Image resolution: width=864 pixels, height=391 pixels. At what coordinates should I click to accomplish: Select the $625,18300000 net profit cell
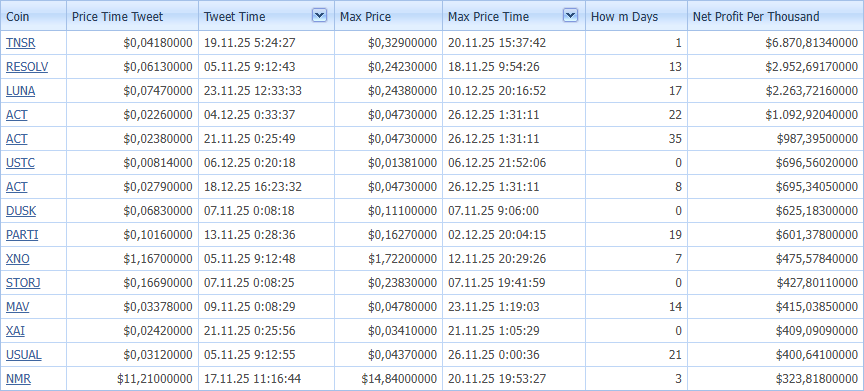[x=776, y=211]
